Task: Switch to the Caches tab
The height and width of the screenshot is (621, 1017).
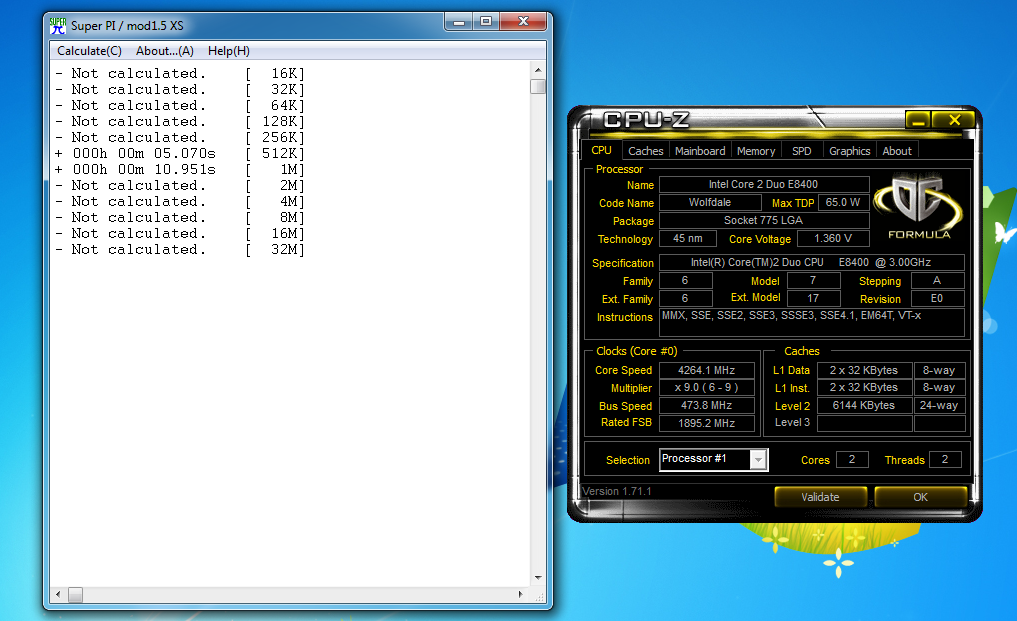Action: 645,151
